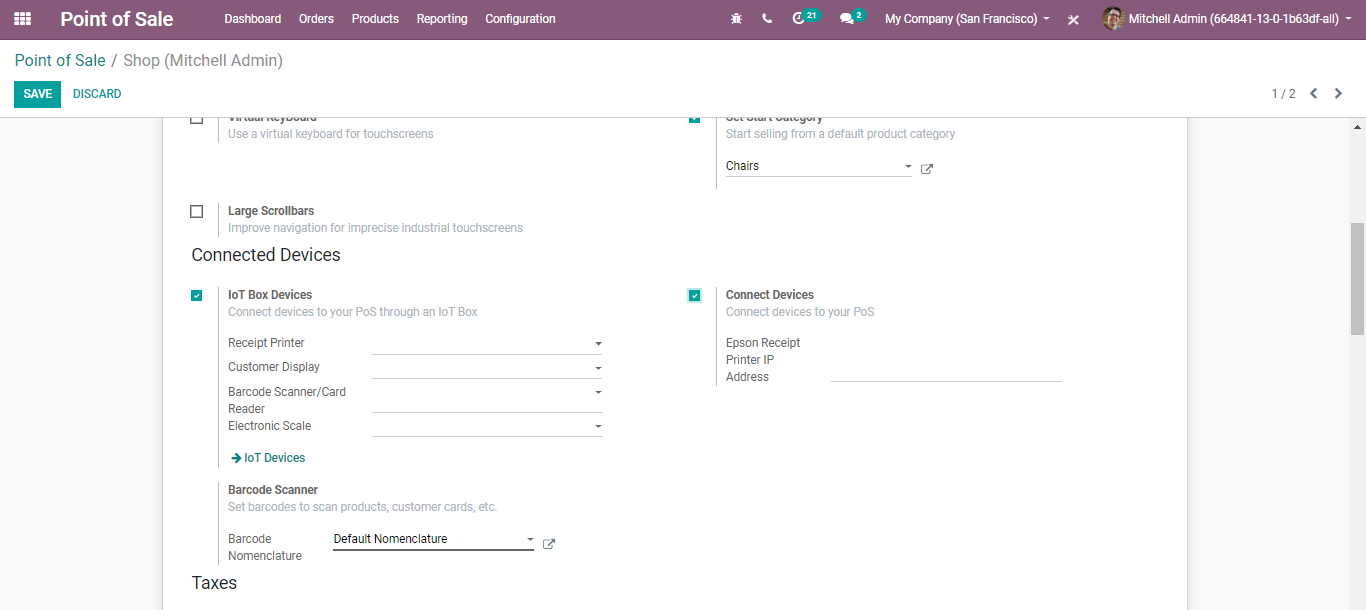Open activities clock icon with 21 badge
This screenshot has width=1366, height=610.
point(805,18)
